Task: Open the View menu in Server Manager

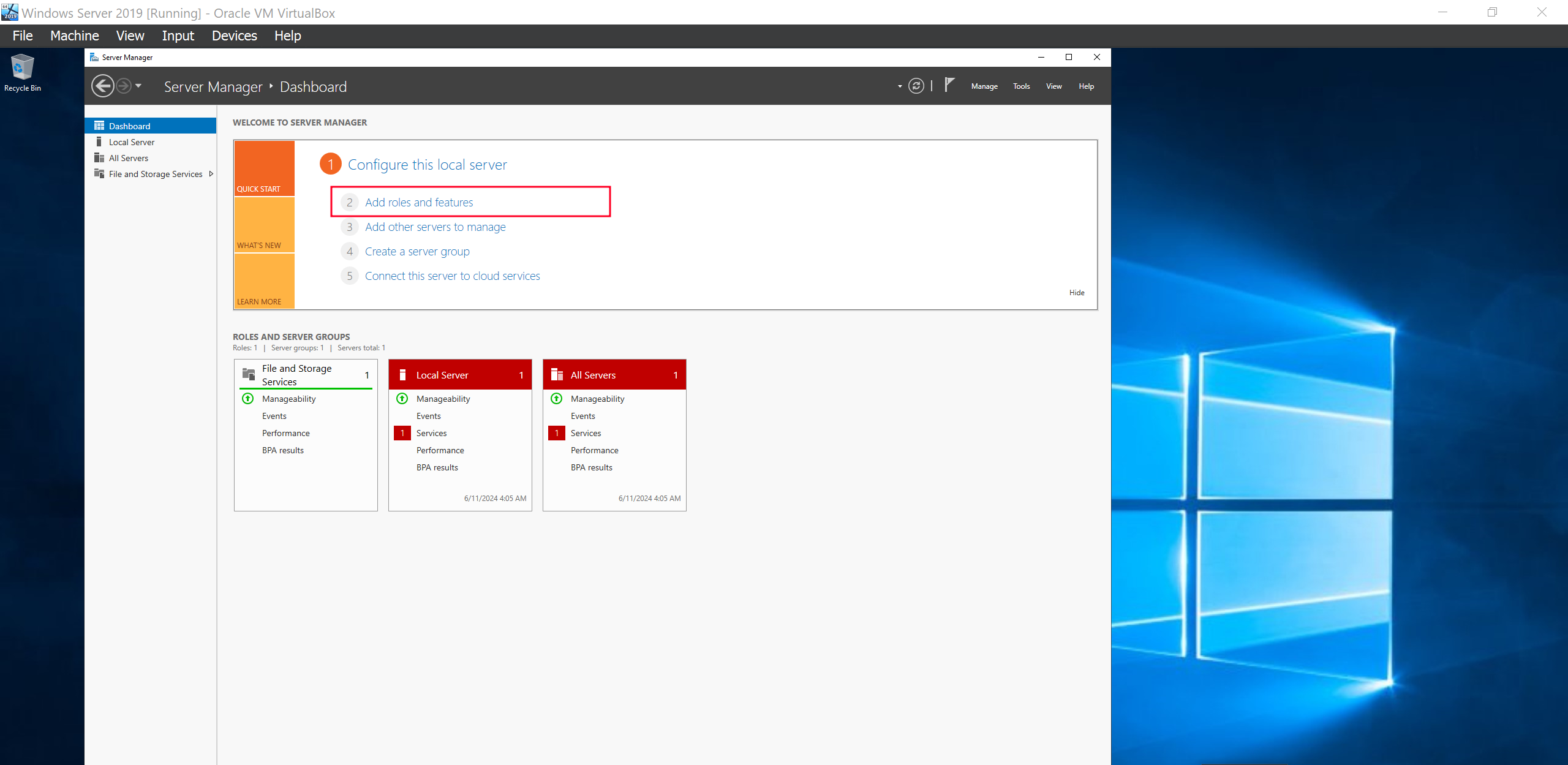Action: point(1053,86)
